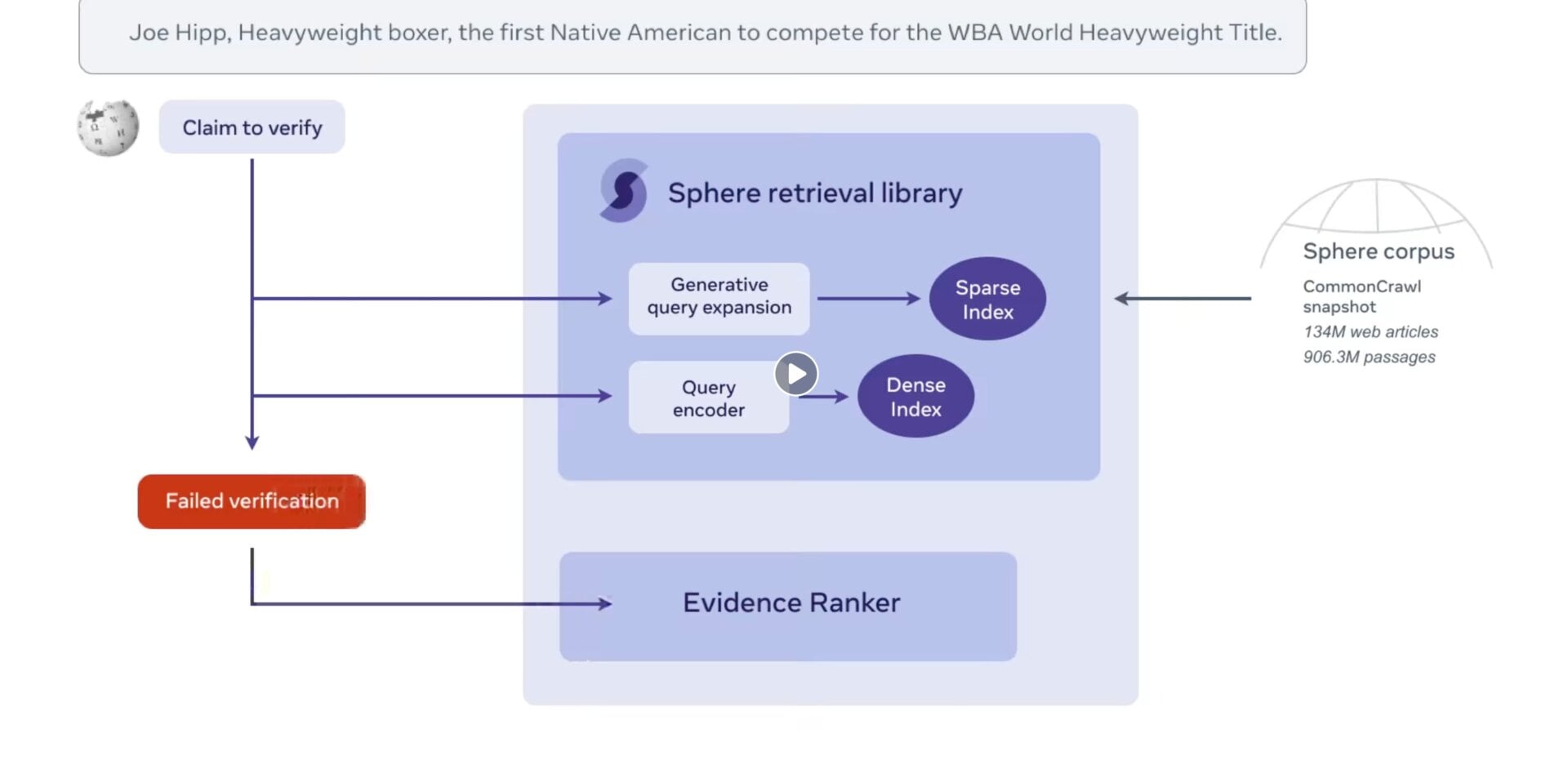1568x782 pixels.
Task: Click the CommonCrawl snapshot link
Action: (1362, 297)
